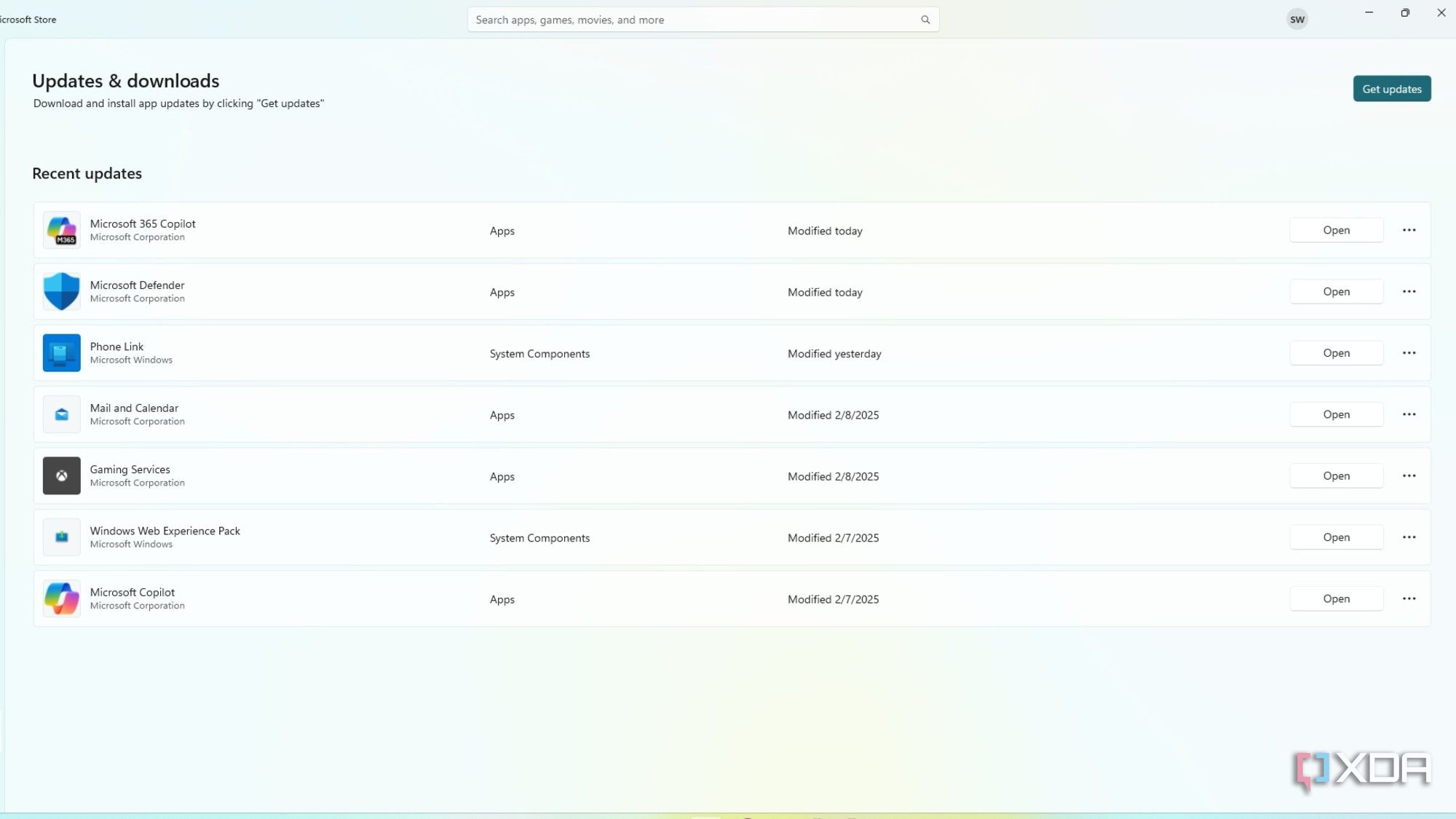Screen dimensions: 1456x819
Task: Open the ellipsis menu for Gaming Services
Action: coord(1409,475)
